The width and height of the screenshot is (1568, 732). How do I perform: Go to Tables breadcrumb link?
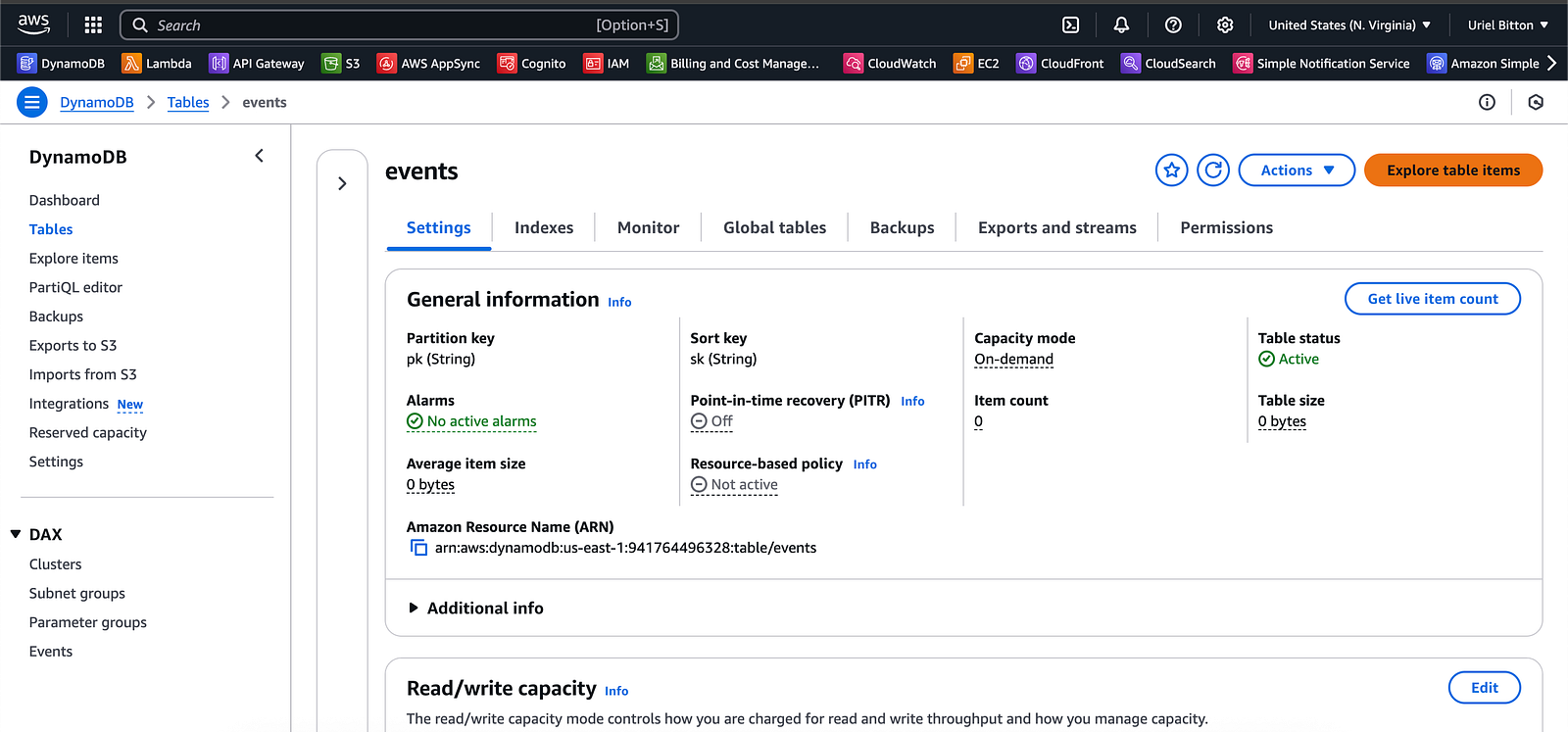(188, 102)
